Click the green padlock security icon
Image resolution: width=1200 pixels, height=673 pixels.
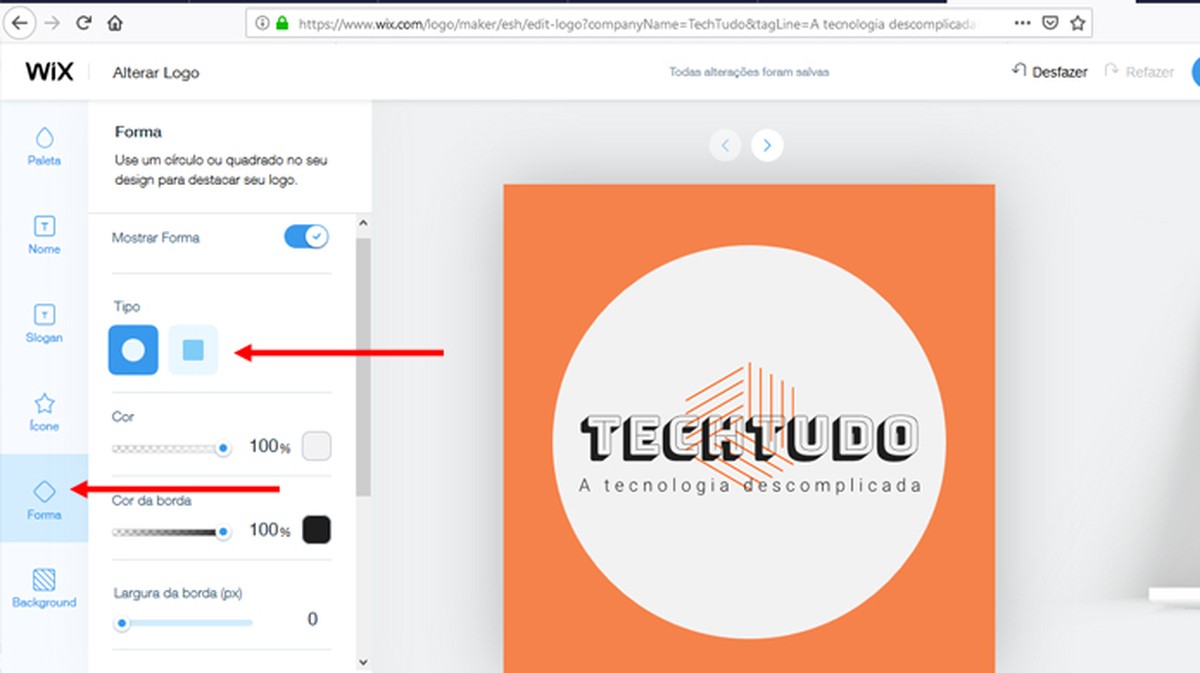pyautogui.click(x=282, y=22)
